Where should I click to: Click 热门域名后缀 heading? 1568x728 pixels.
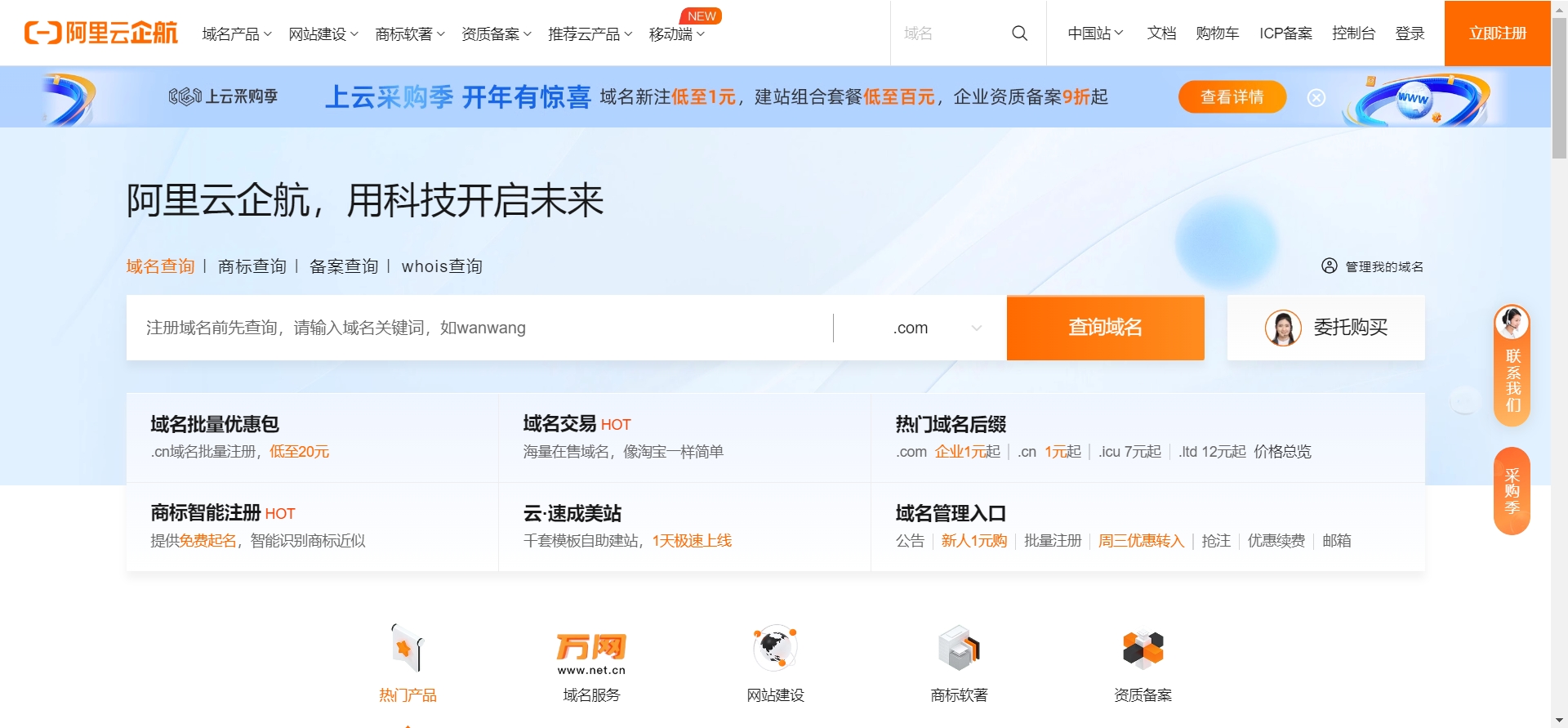[x=951, y=424]
